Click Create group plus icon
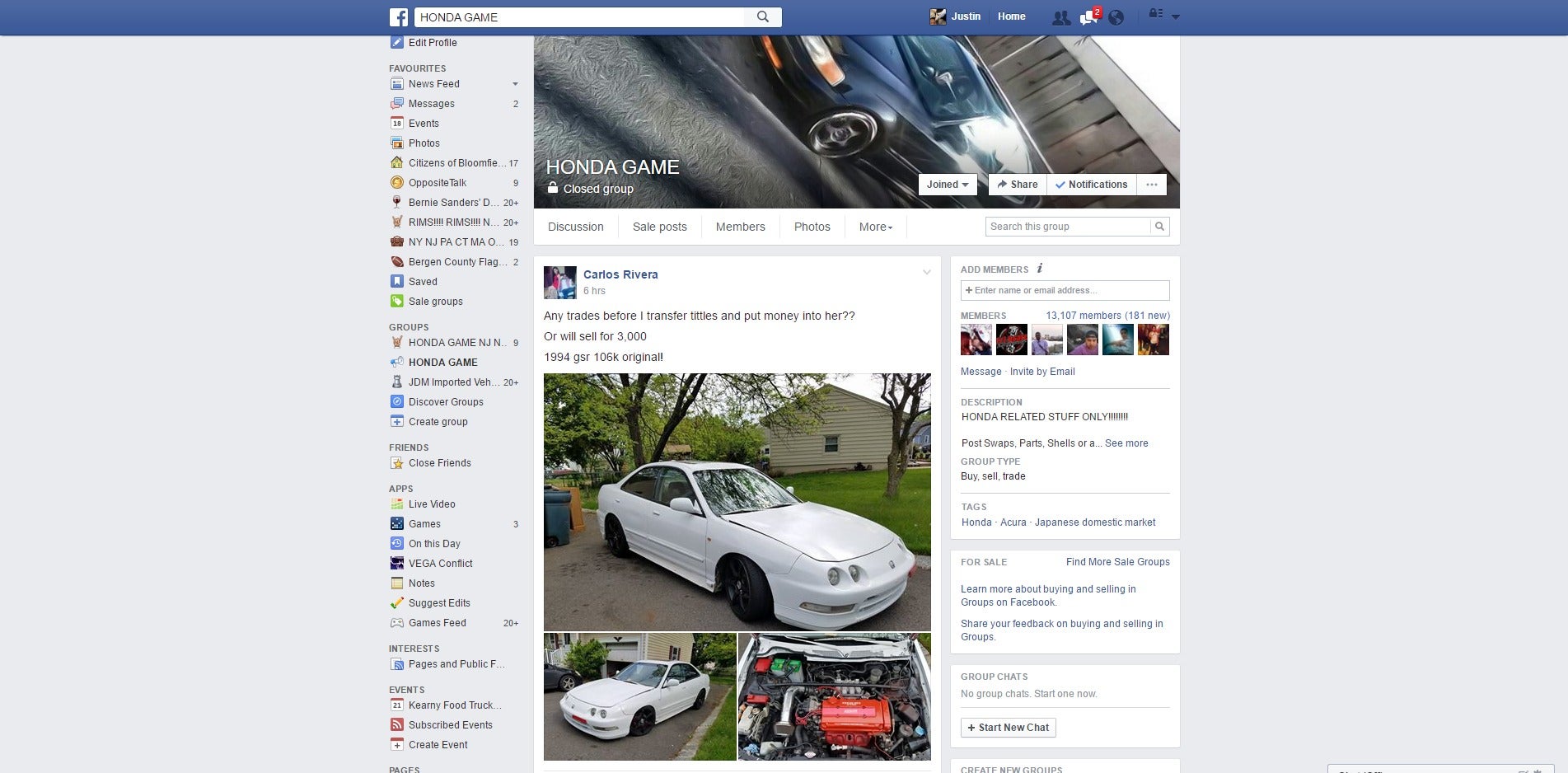The image size is (1568, 773). 396,422
